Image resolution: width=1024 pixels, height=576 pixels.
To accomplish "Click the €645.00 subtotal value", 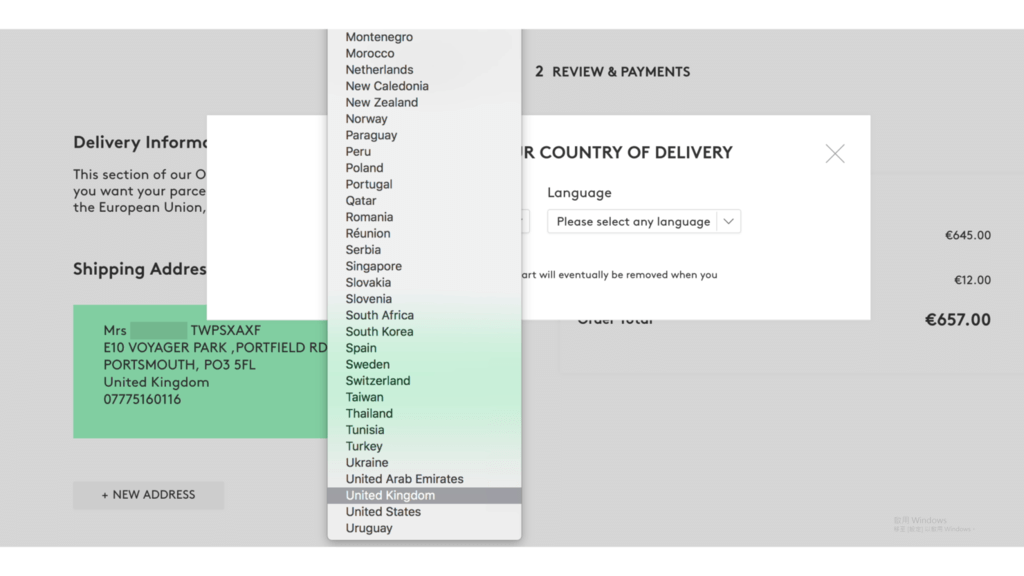I will coord(968,235).
